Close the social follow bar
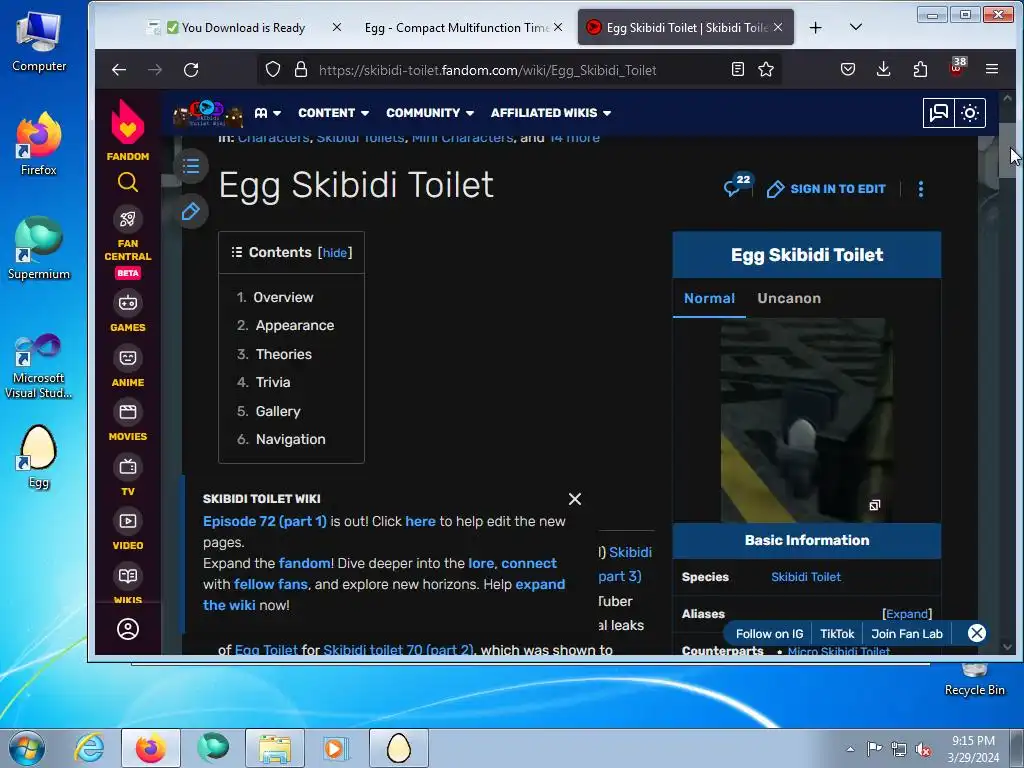The height and width of the screenshot is (768, 1024). (976, 633)
